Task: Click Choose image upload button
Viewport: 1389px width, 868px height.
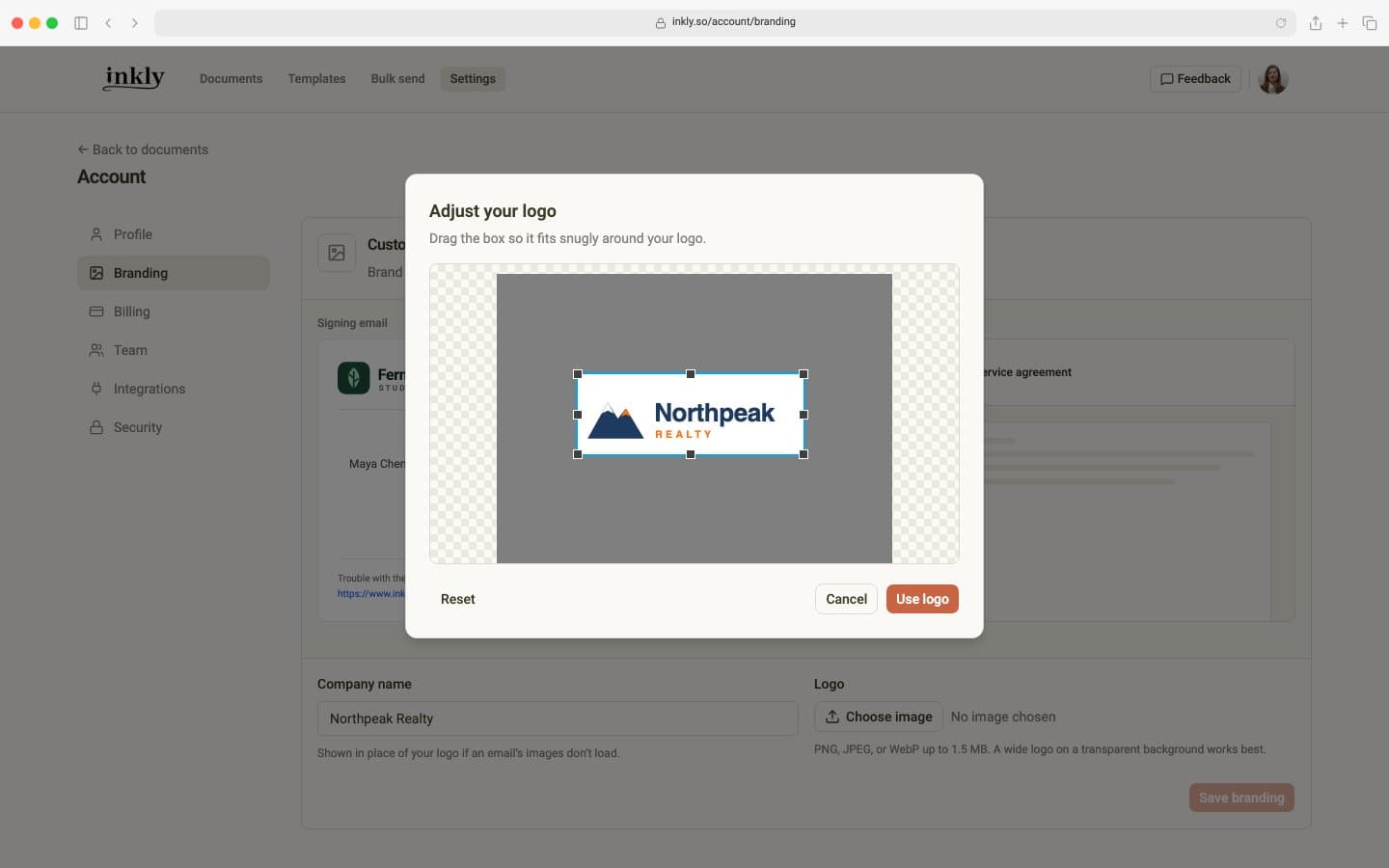Action: point(879,717)
